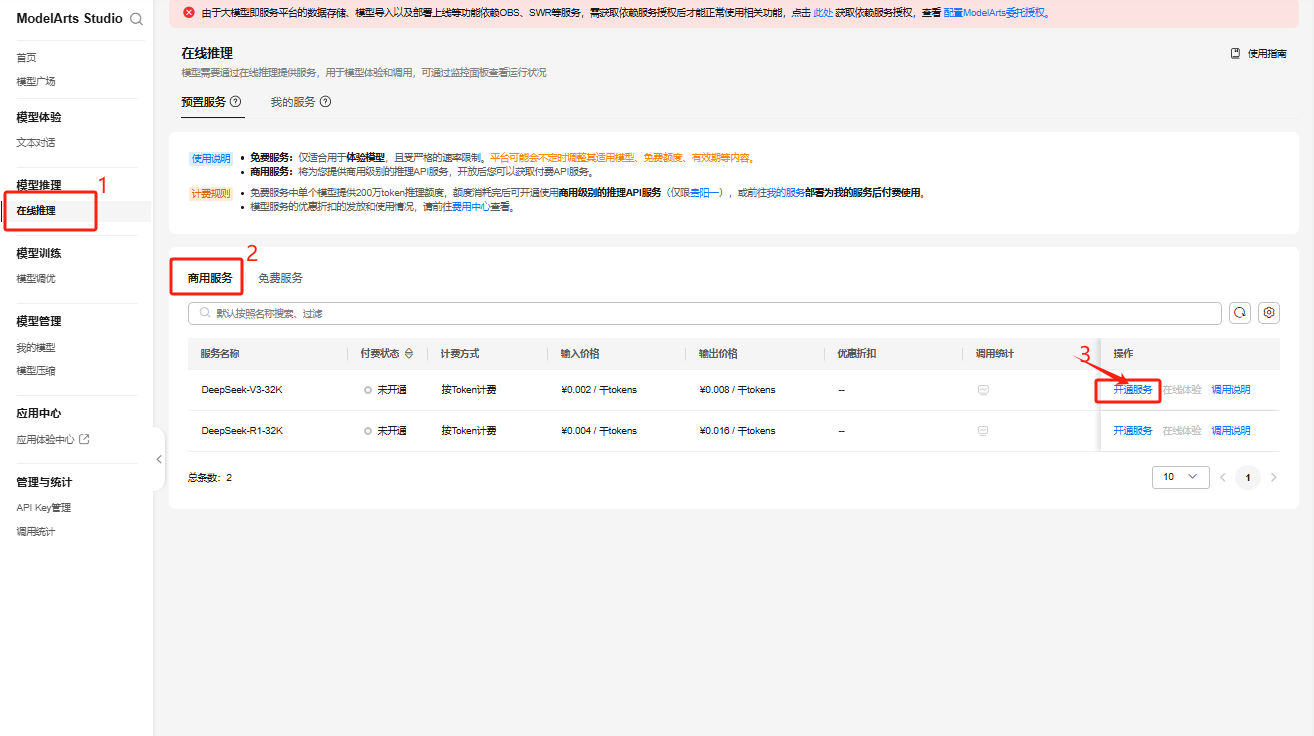Viewport: 1314px width, 736px height.
Task: Focus the service name search field
Action: tap(705, 313)
